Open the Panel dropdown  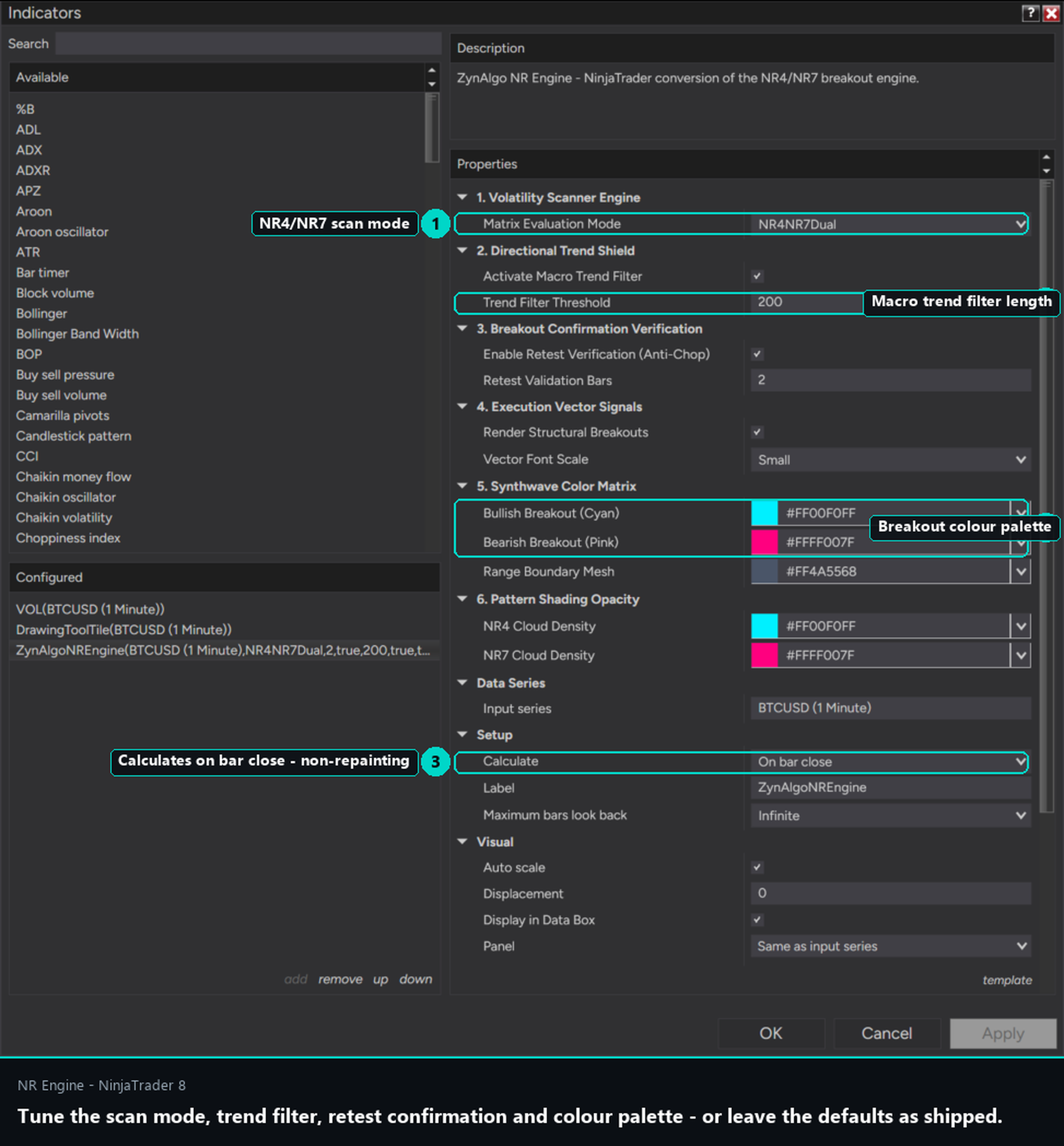pyautogui.click(x=890, y=946)
